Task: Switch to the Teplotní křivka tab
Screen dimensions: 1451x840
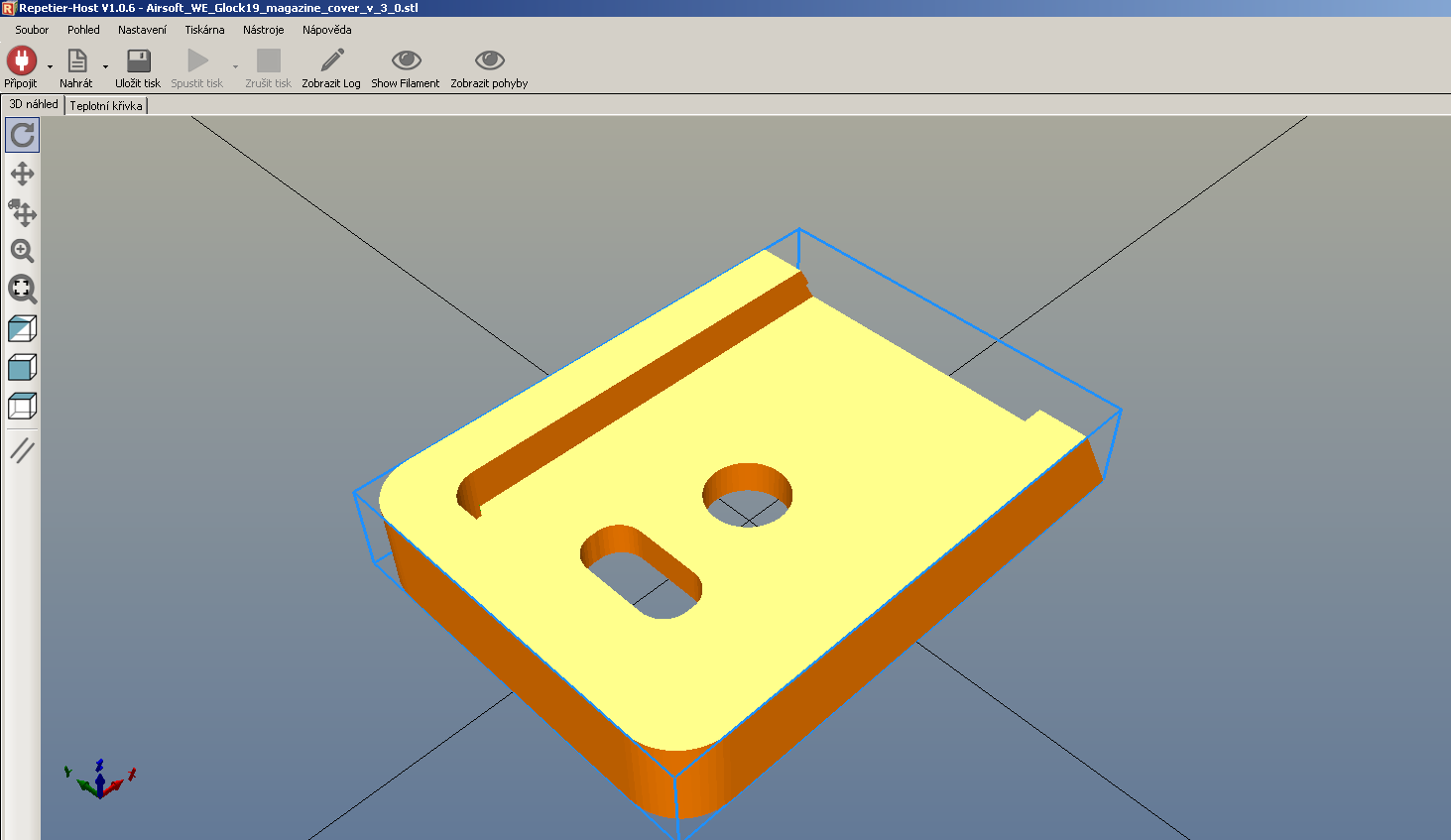Action: pos(106,105)
